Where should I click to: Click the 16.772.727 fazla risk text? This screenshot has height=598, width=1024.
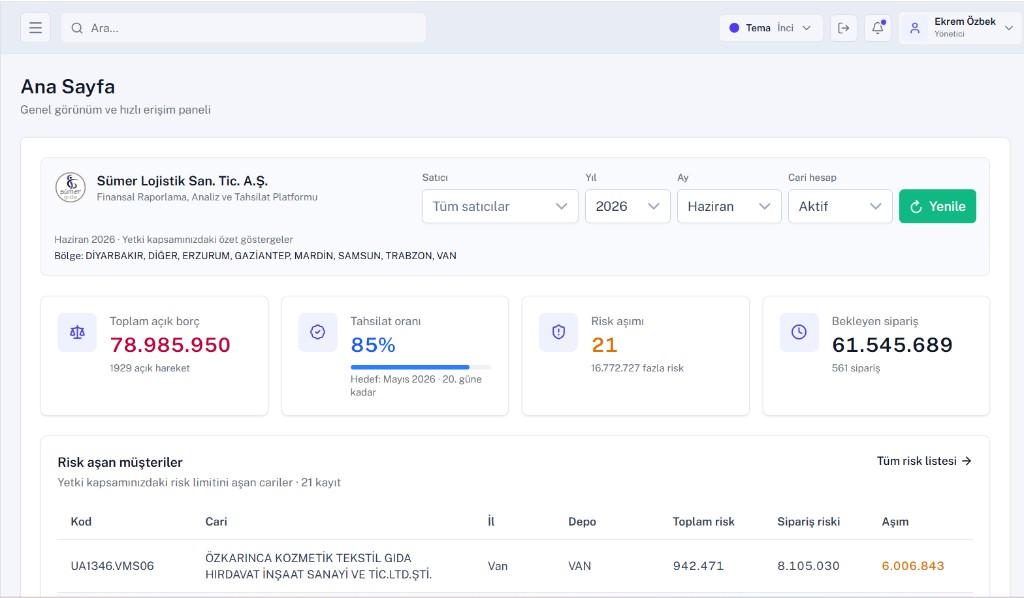coord(637,368)
